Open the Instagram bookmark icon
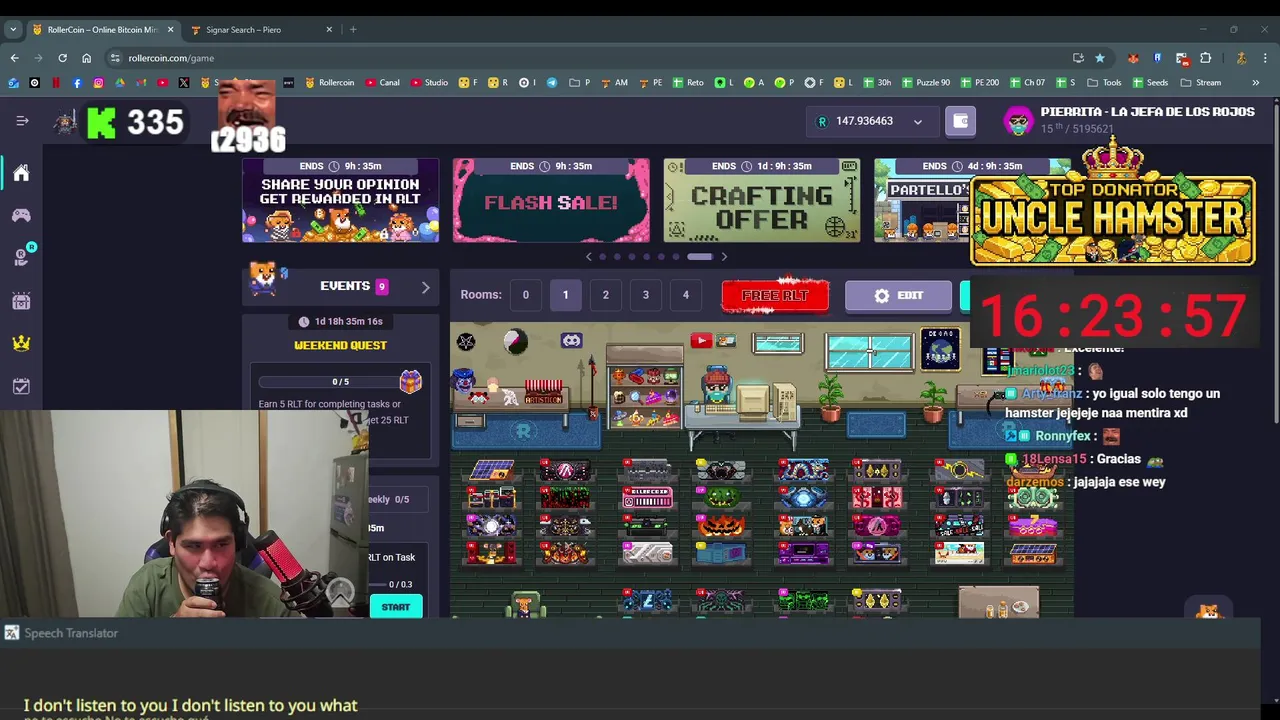 coord(98,83)
